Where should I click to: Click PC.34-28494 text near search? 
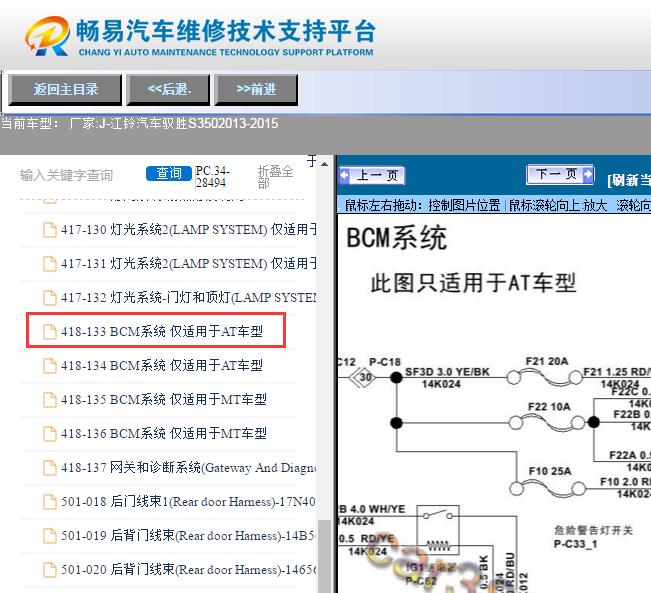click(212, 176)
